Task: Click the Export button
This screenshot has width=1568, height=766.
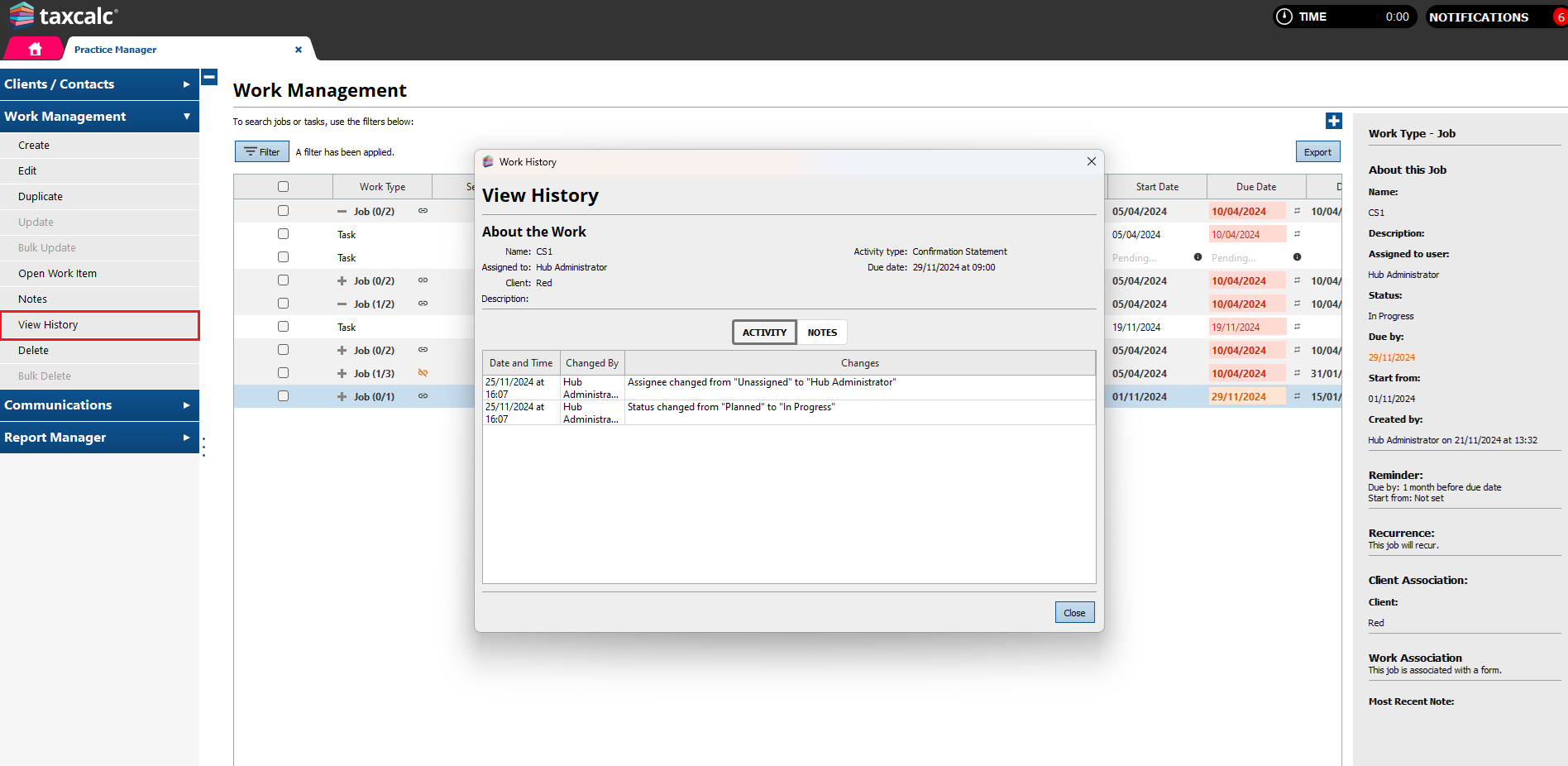Action: (1317, 151)
